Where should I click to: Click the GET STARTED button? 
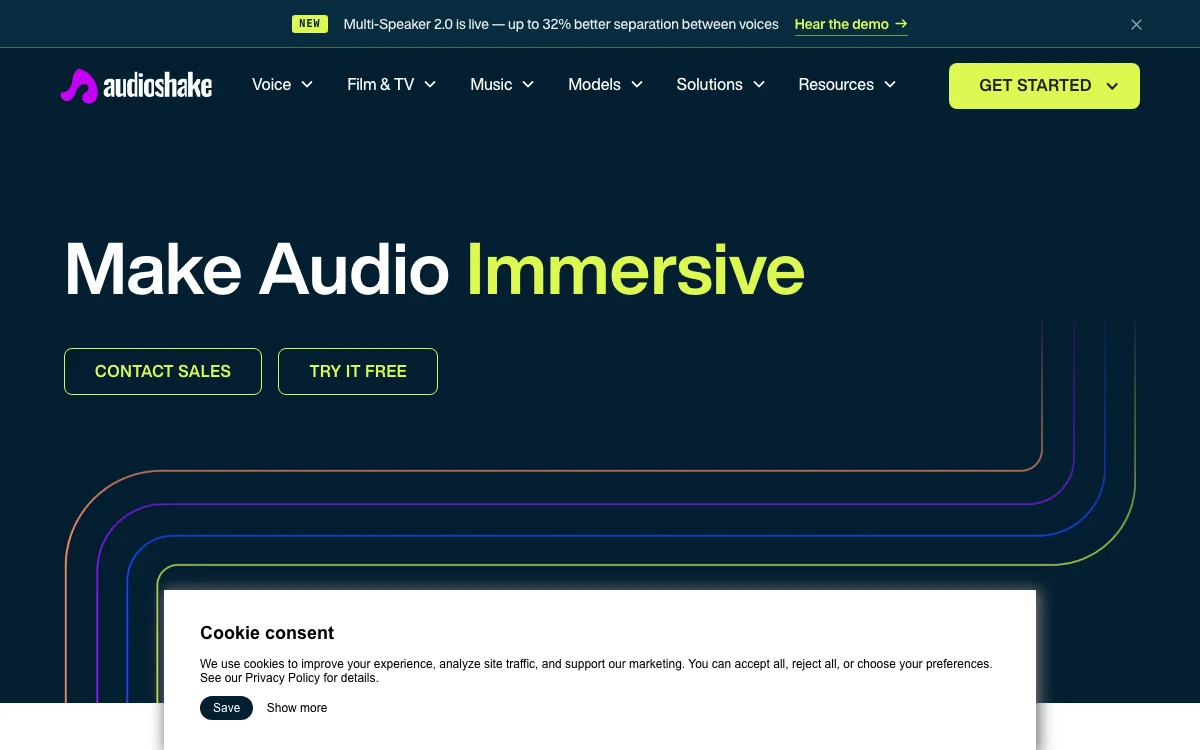point(1044,86)
